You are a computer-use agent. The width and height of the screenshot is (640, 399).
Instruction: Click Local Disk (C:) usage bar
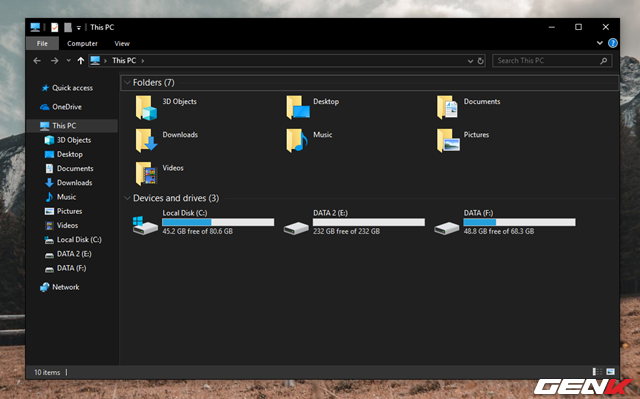click(x=218, y=222)
